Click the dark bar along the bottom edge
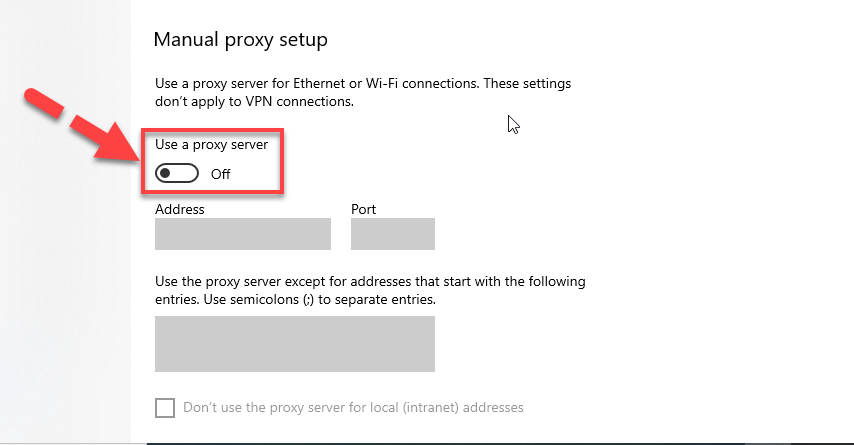 coord(500,443)
